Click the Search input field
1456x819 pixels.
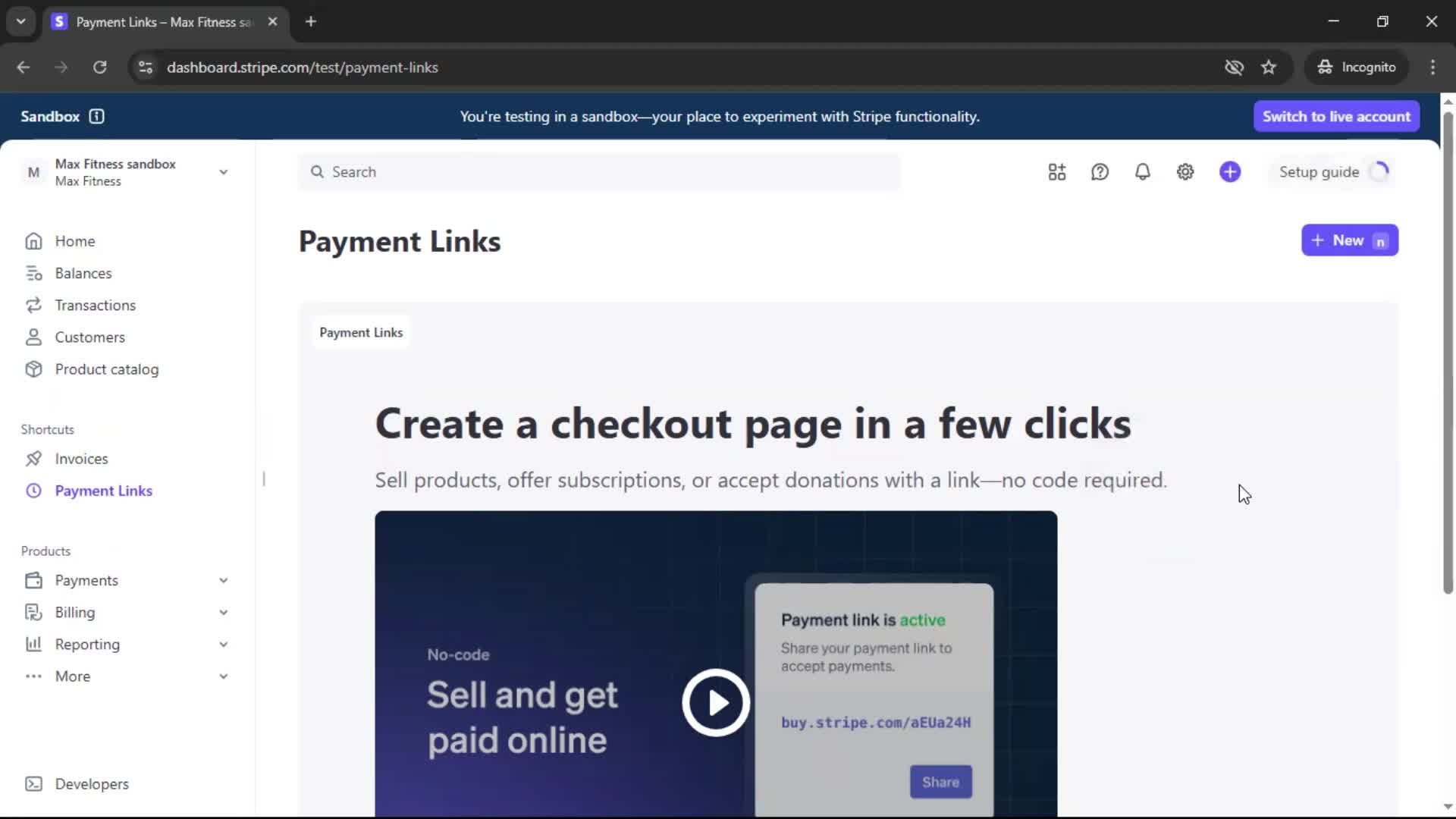point(599,172)
